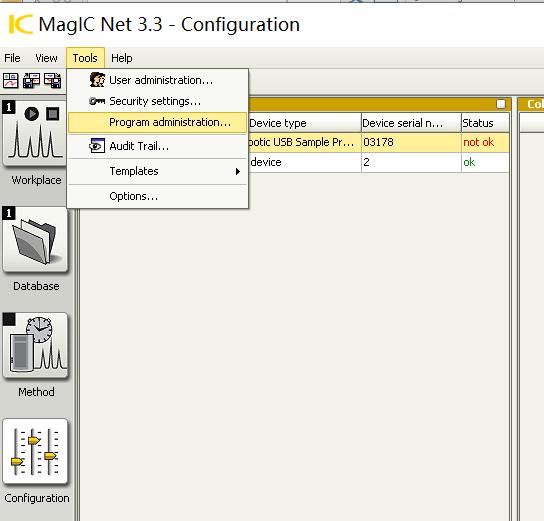
Task: Click the Security settings key icon
Action: point(97,101)
